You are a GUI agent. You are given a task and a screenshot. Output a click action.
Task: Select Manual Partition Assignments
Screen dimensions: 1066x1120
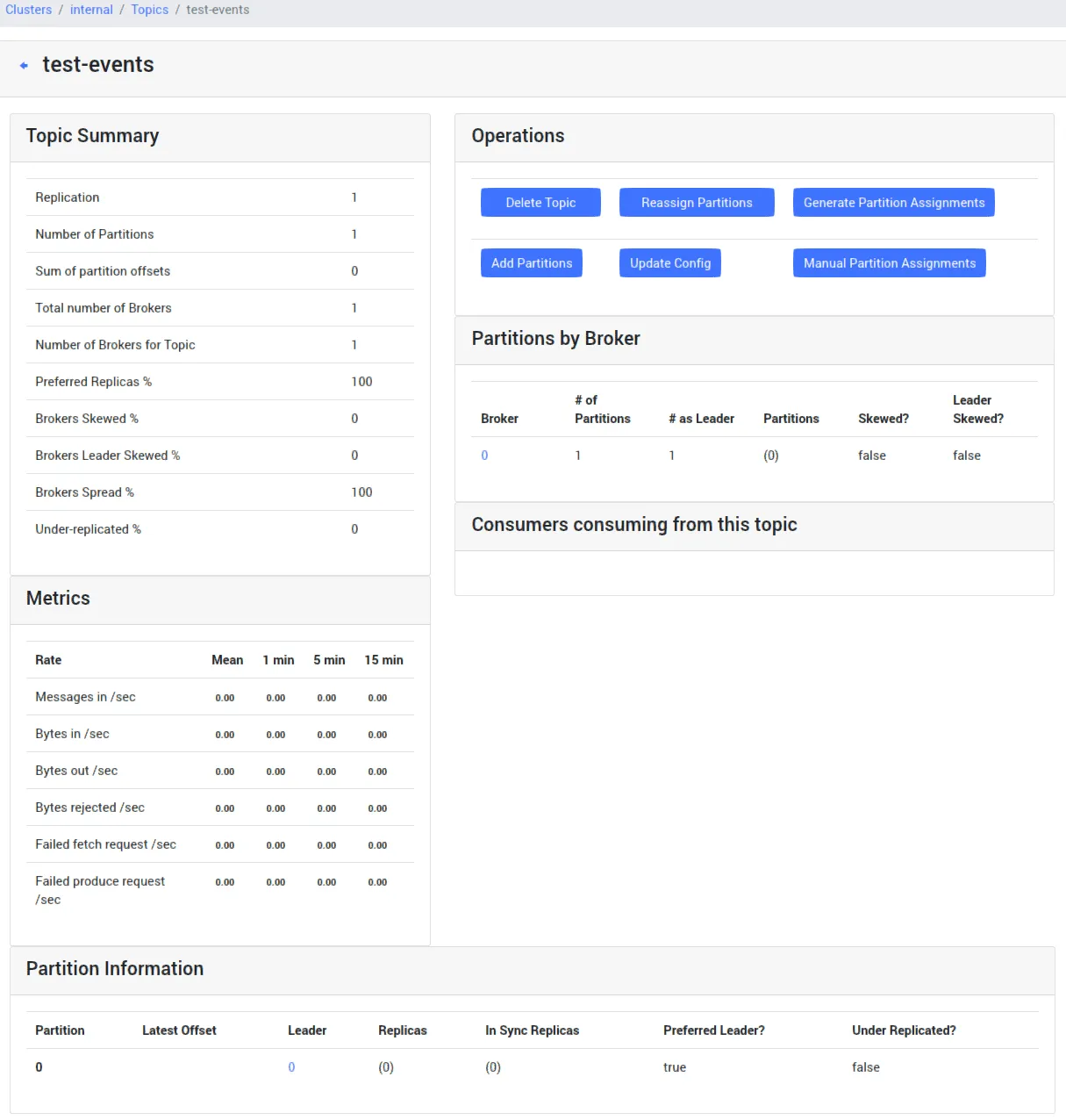pyautogui.click(x=889, y=263)
